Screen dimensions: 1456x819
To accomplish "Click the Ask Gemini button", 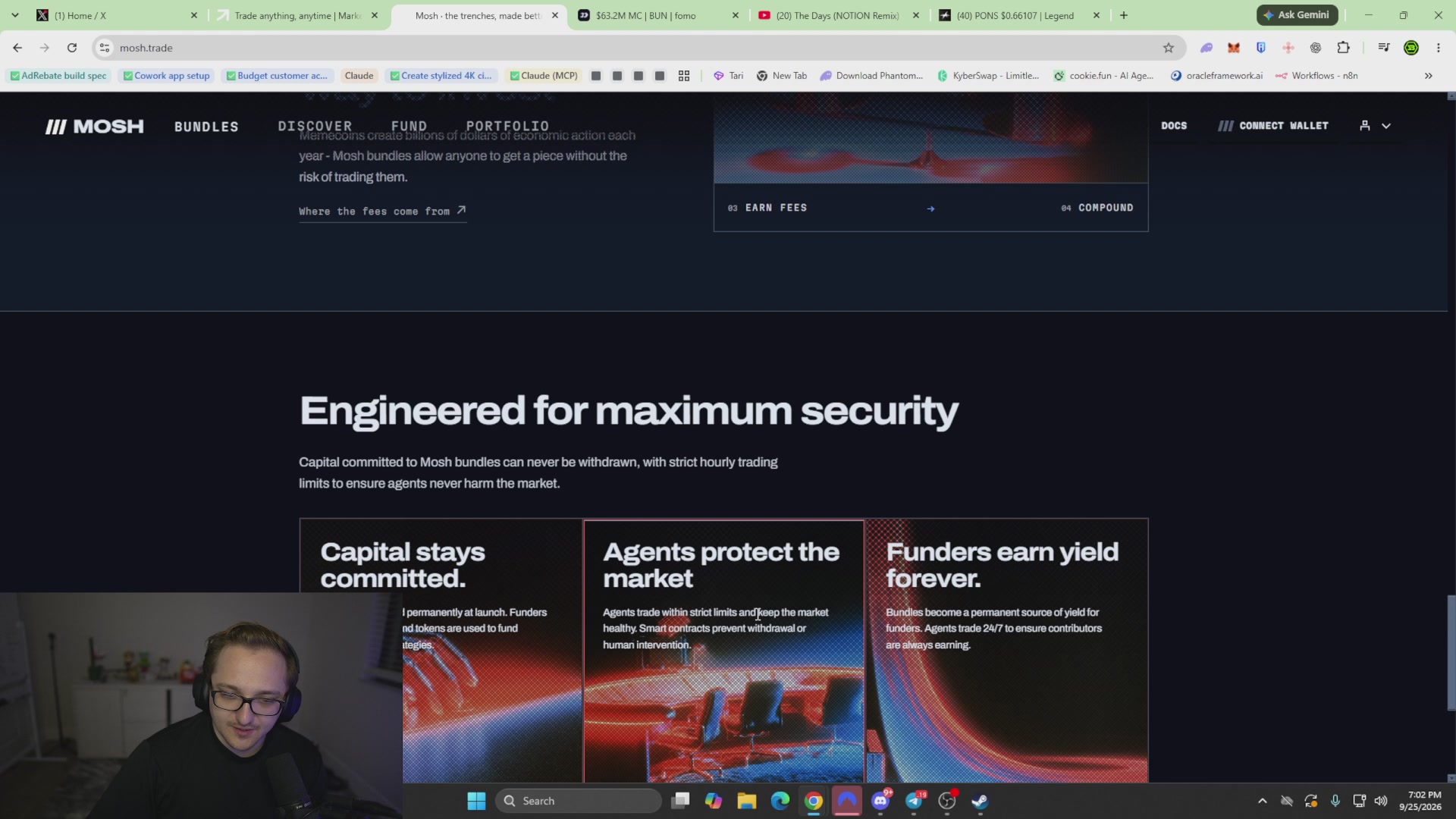I will point(1297,15).
